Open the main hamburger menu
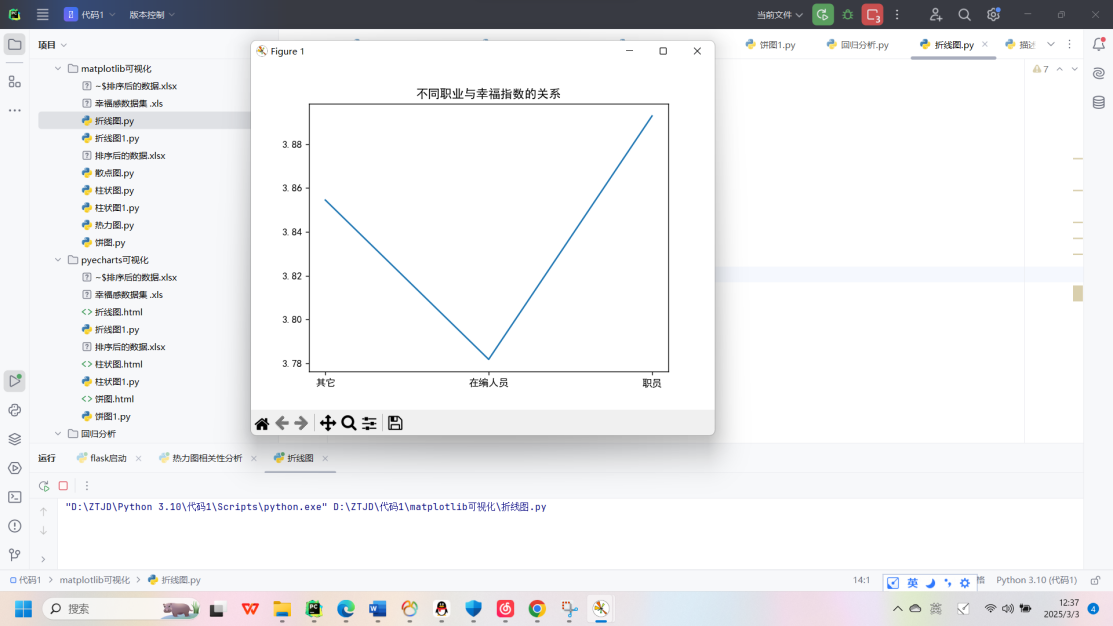The width and height of the screenshot is (1113, 626). [x=43, y=14]
